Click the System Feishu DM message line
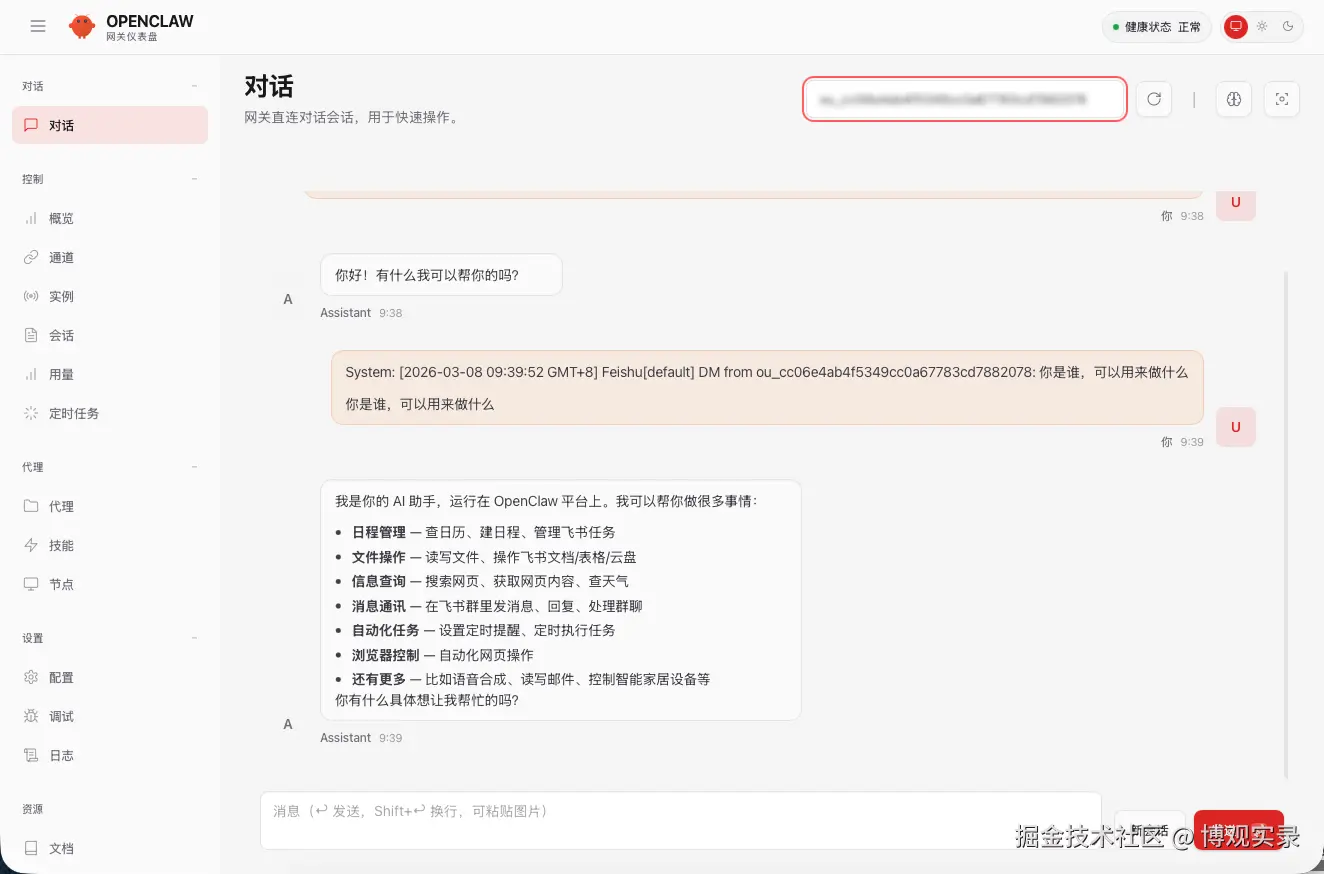 coord(766,372)
